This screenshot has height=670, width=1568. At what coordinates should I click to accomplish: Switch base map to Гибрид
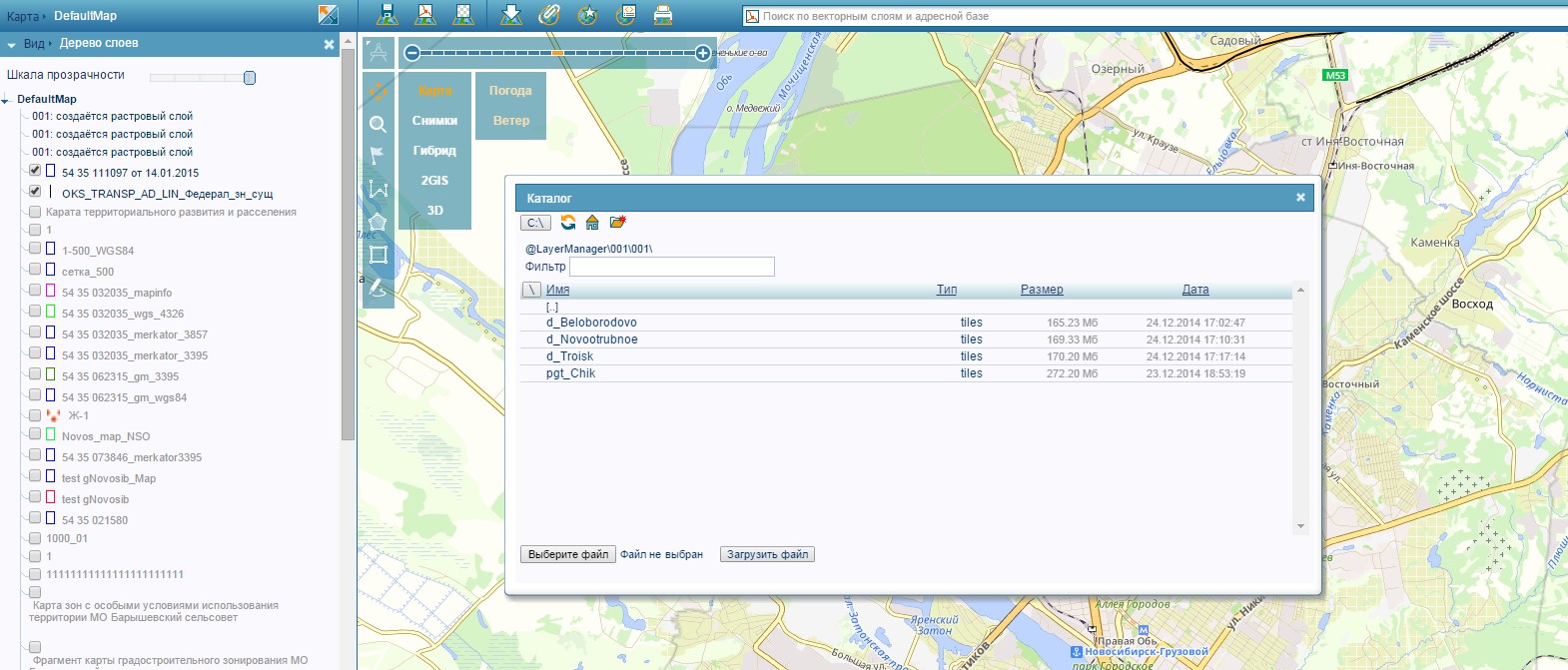click(x=434, y=151)
